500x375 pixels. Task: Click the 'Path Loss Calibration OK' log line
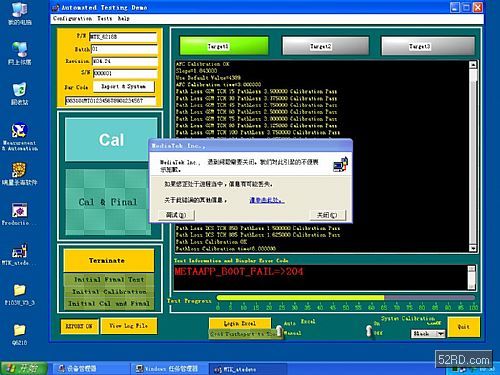tap(211, 242)
